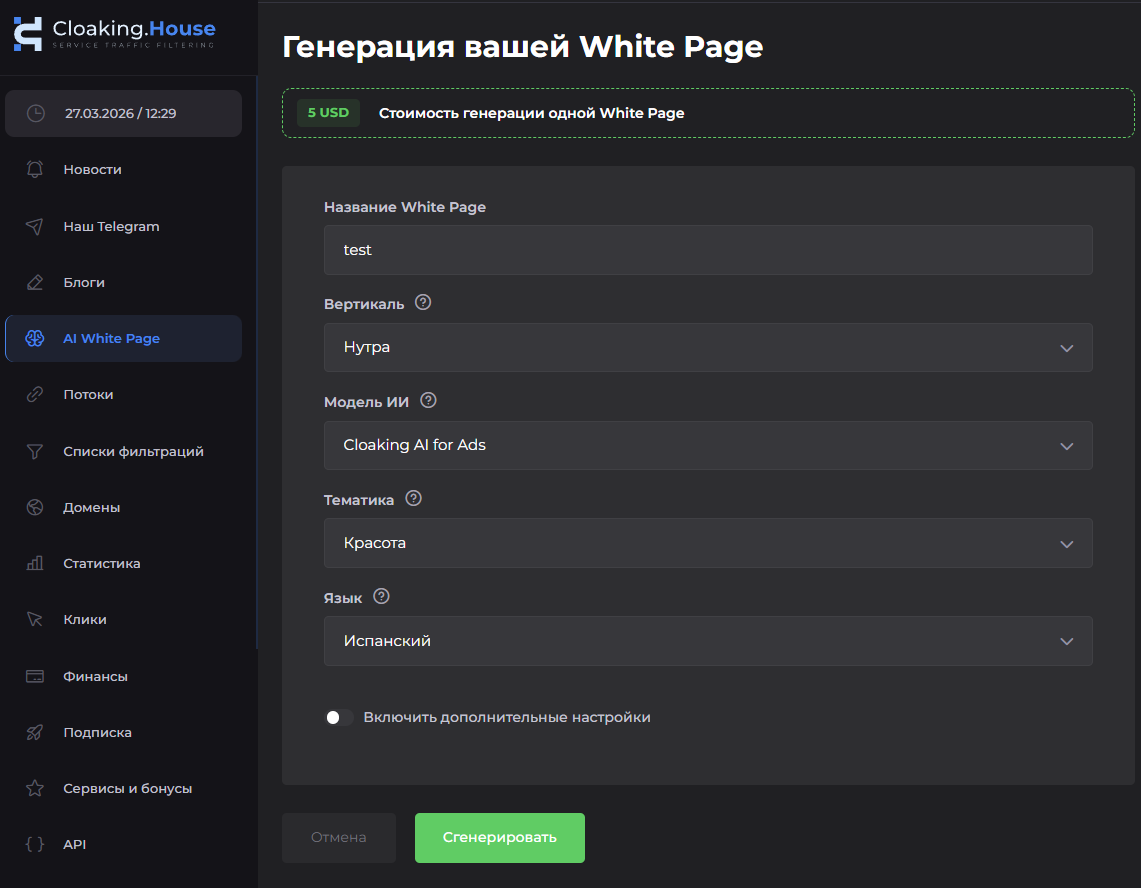Expand the Тематика dropdown showing Красота
The width and height of the screenshot is (1141, 888).
(x=708, y=544)
